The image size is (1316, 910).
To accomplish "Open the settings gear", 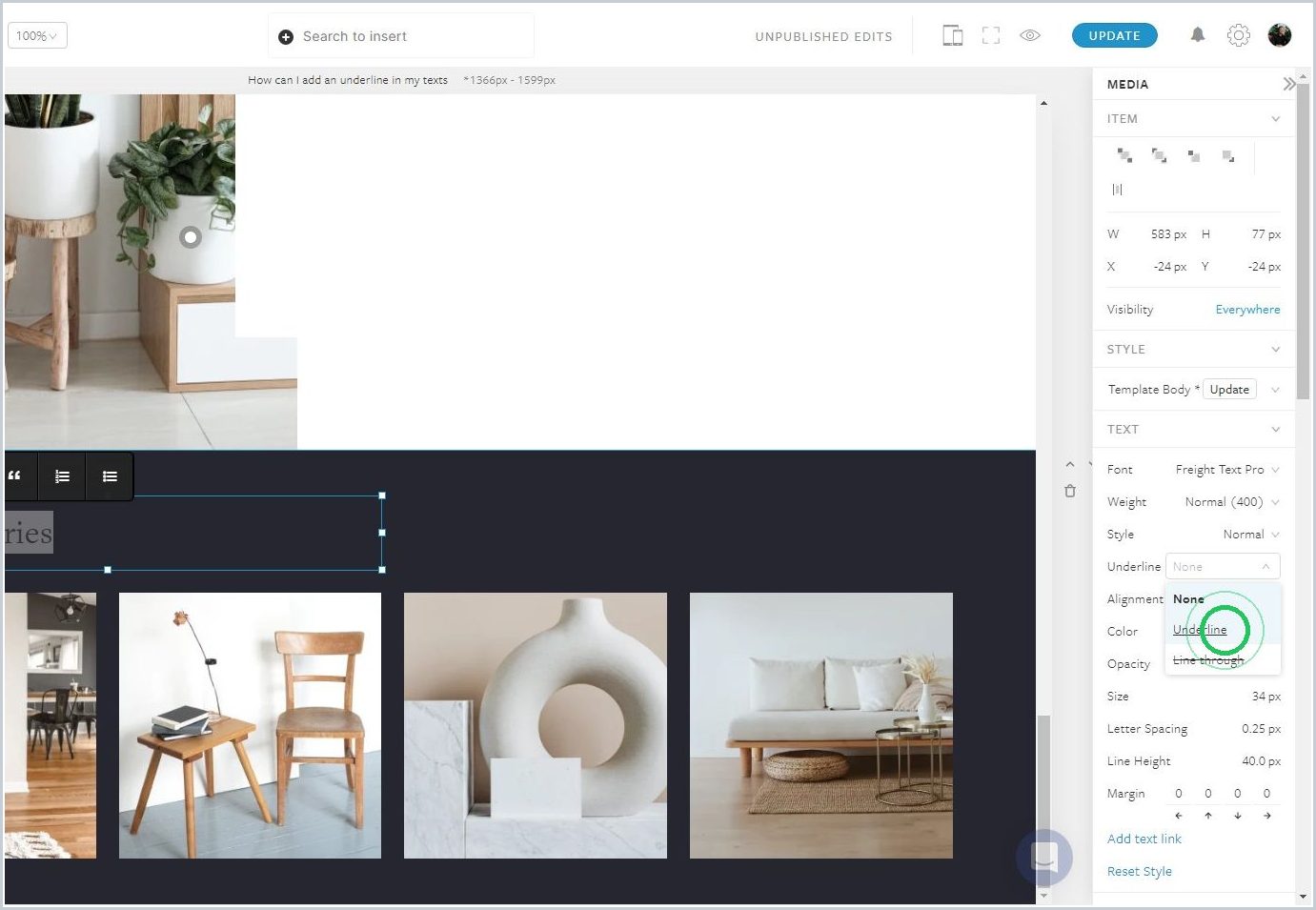I will (1238, 35).
